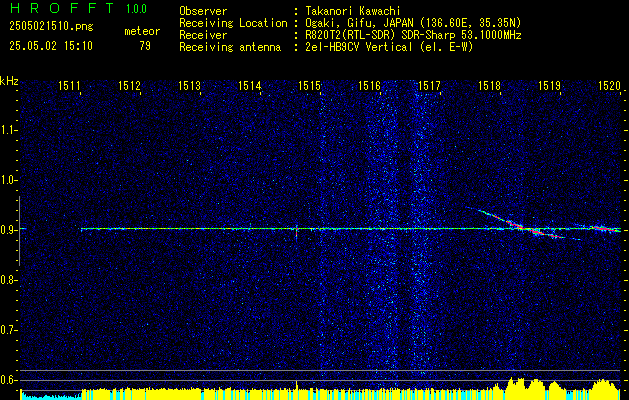Click the HROFFT program title text
Screen dimensions: 629x400
coord(62,8)
